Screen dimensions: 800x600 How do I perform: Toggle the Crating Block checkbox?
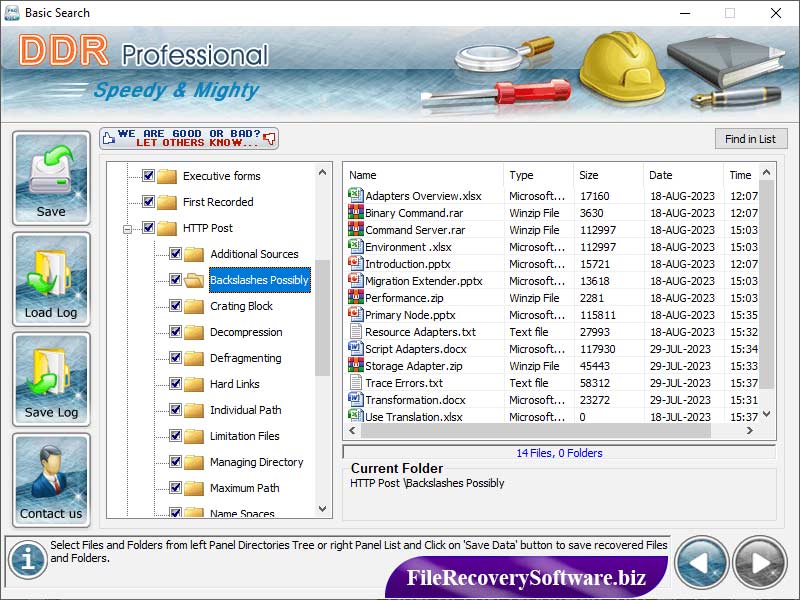tap(176, 306)
